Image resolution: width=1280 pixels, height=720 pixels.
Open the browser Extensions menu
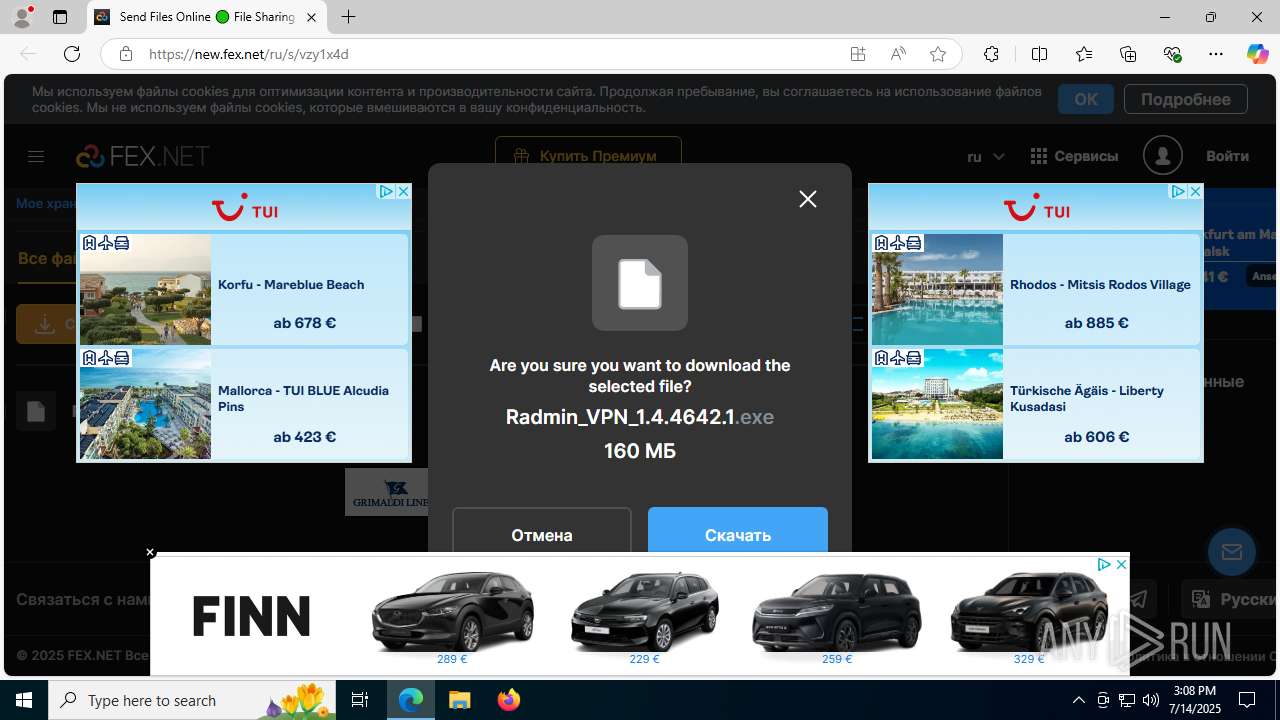click(x=991, y=54)
